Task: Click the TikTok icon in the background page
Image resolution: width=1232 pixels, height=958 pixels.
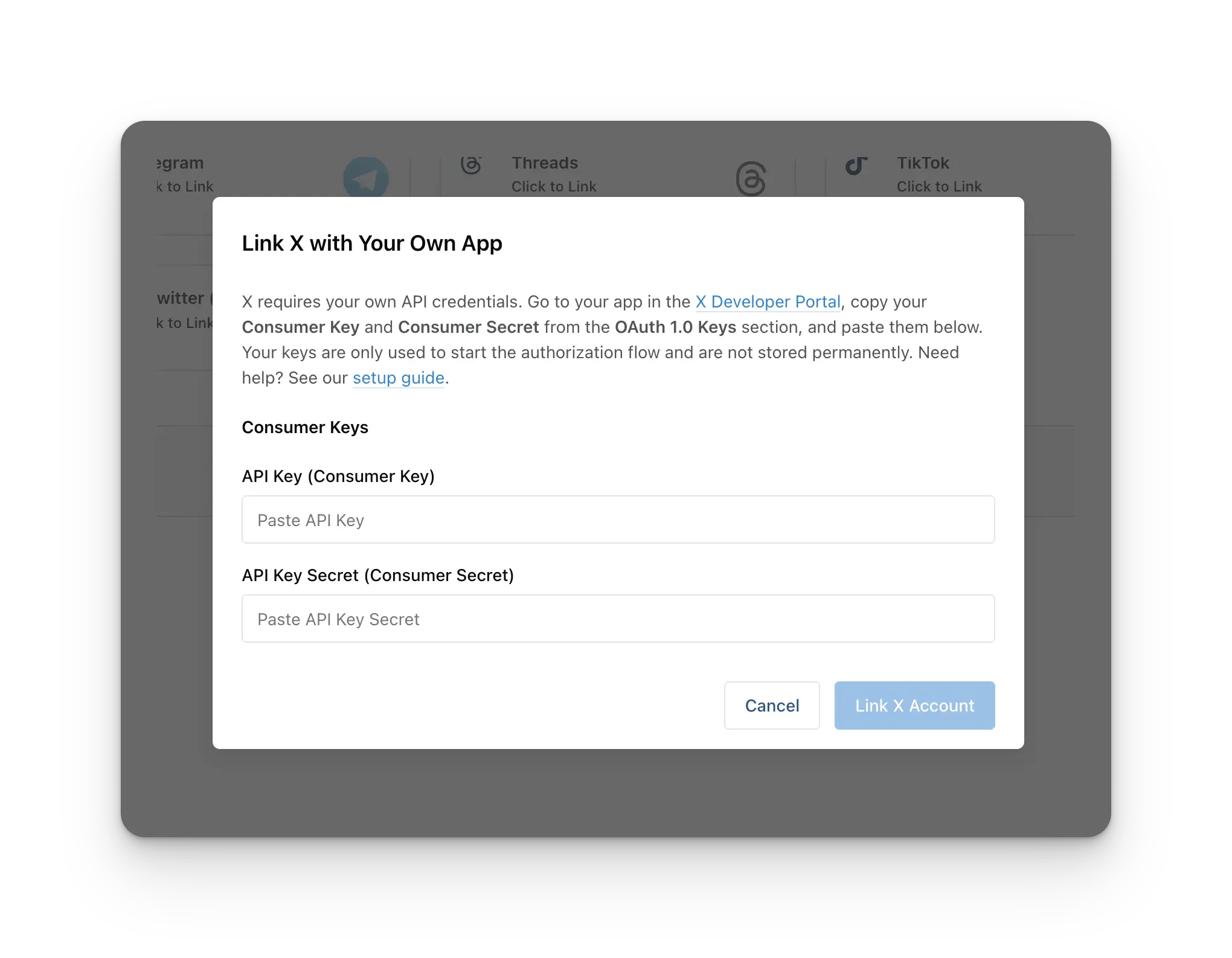Action: coord(856,165)
